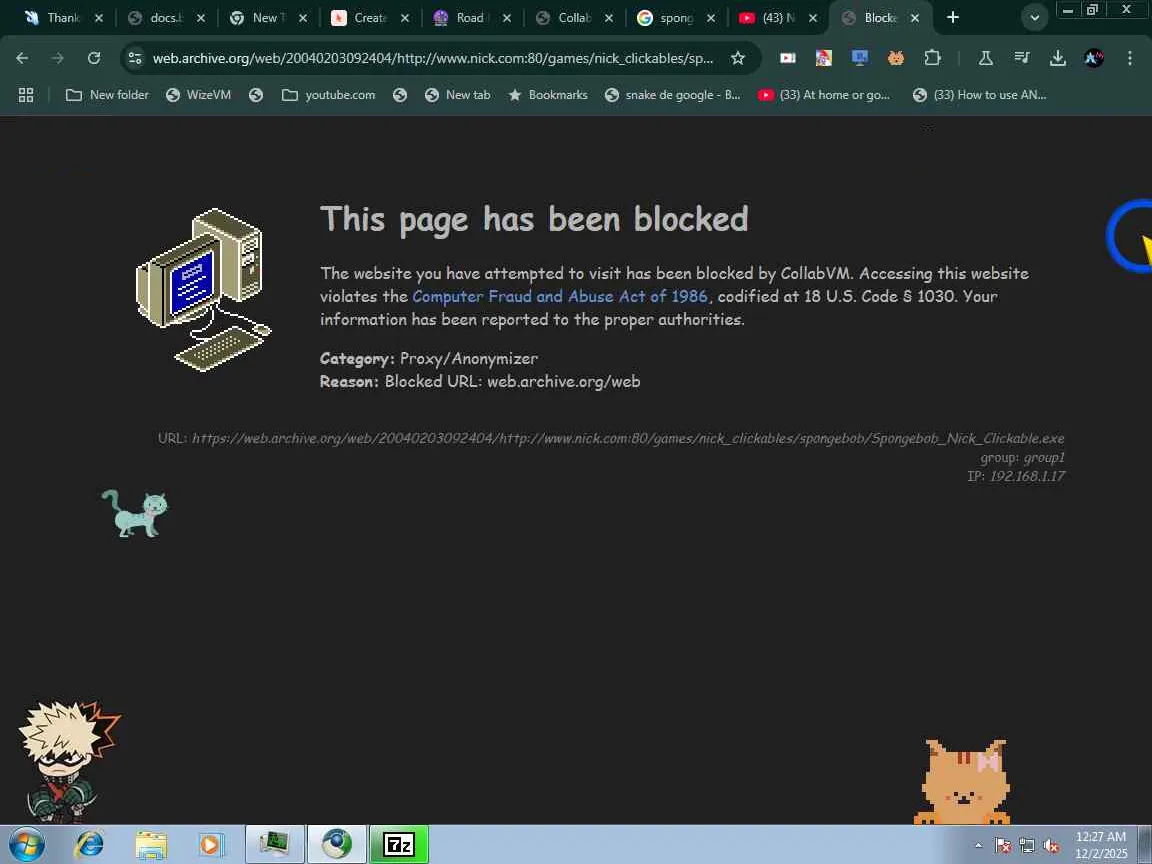This screenshot has width=1152, height=864.
Task: Close the 'Road' tab
Action: point(507,18)
